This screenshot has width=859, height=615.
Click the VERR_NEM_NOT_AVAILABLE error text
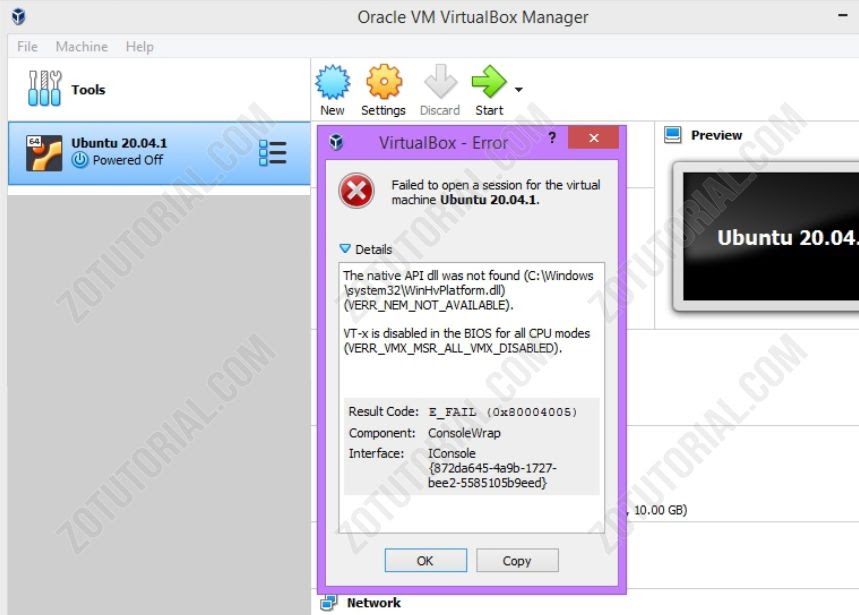click(428, 305)
